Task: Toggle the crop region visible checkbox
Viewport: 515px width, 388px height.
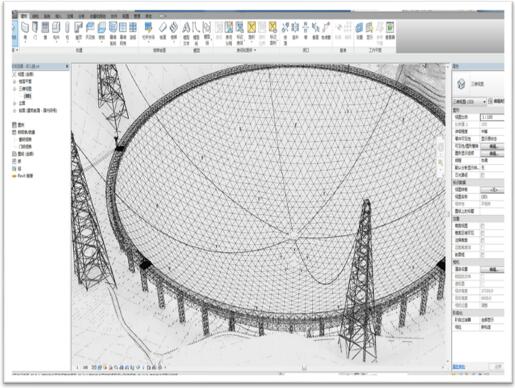Action: [482, 233]
